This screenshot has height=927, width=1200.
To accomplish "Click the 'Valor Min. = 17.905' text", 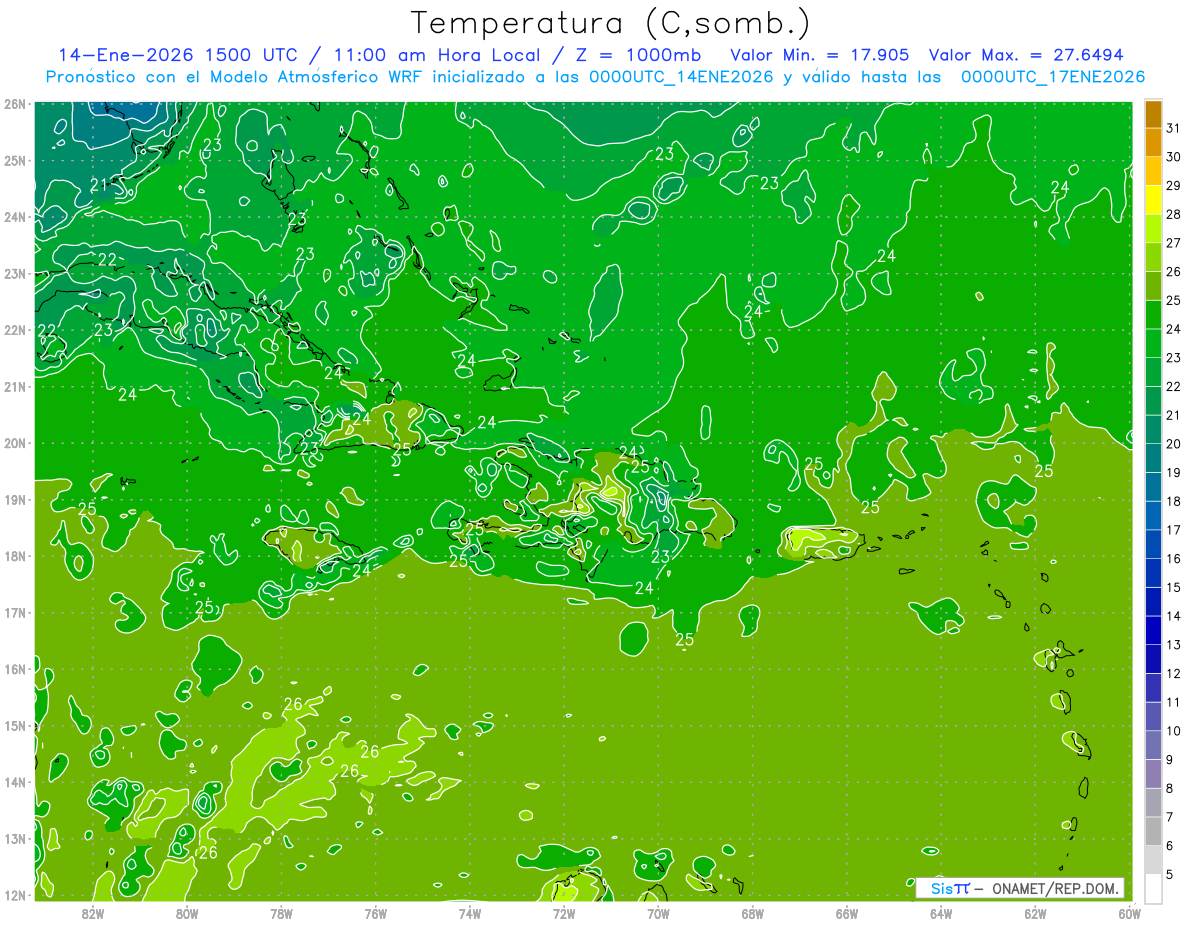I will click(820, 55).
